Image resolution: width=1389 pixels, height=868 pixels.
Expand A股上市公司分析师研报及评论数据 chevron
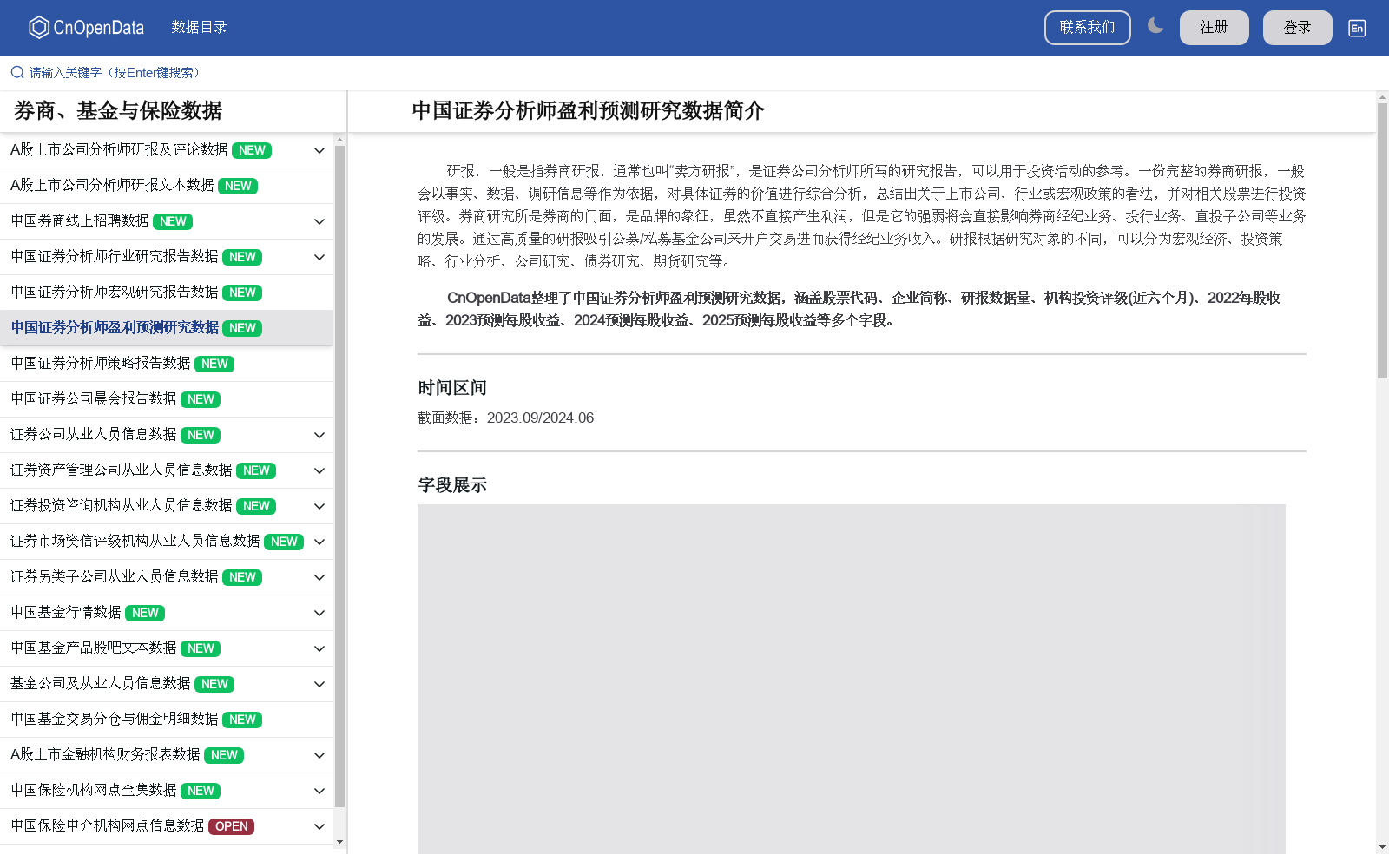(319, 150)
